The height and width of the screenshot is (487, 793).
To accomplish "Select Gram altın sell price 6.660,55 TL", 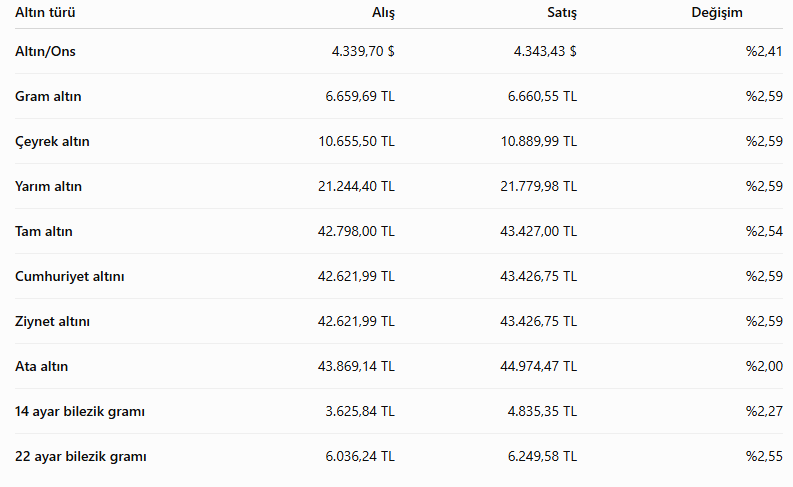I will click(542, 96).
